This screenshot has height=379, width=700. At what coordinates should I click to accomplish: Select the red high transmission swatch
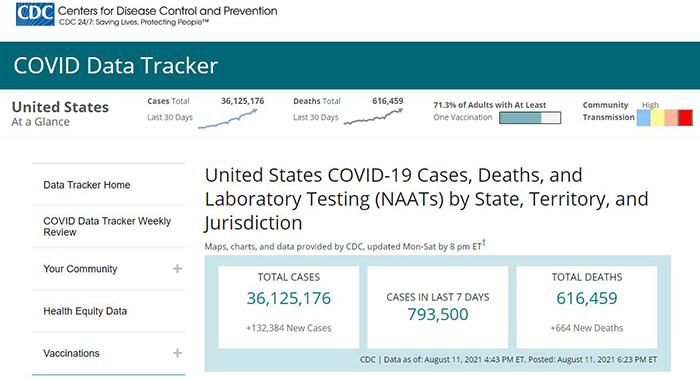tap(685, 118)
